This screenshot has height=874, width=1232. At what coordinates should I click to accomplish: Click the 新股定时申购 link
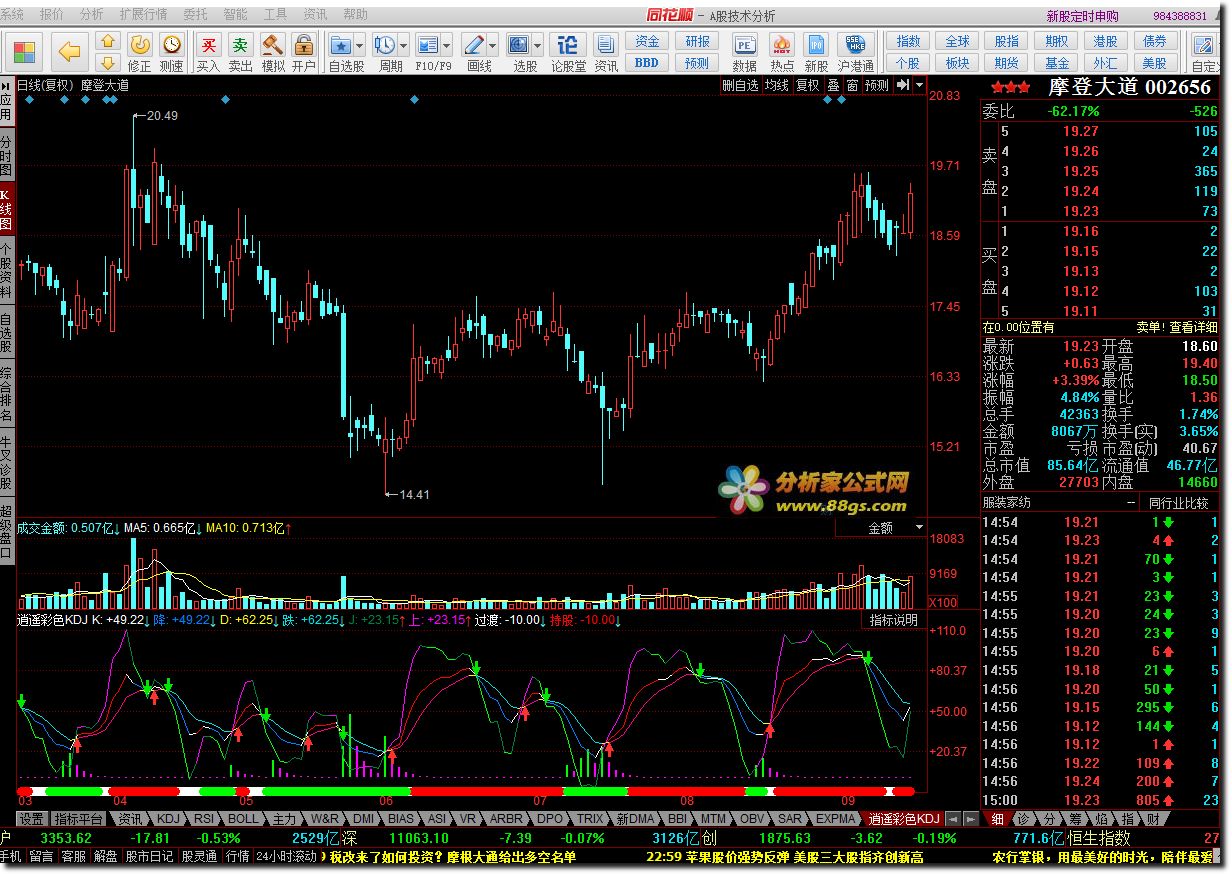point(1082,16)
